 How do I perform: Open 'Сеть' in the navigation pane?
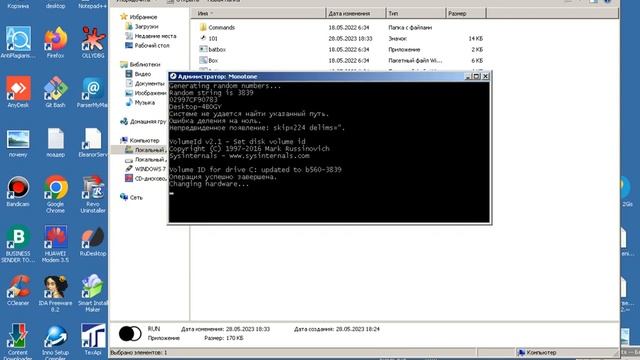point(131,197)
